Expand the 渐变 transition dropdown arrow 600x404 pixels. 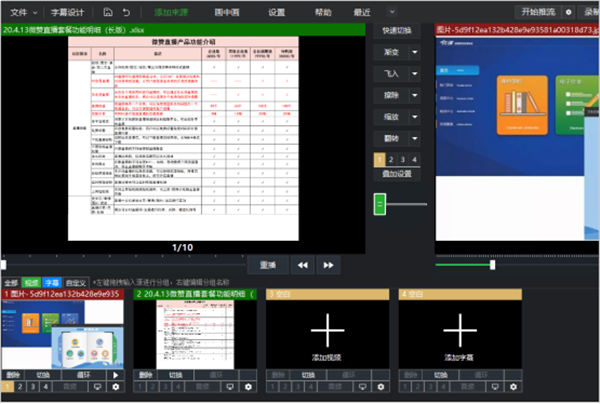(x=414, y=54)
